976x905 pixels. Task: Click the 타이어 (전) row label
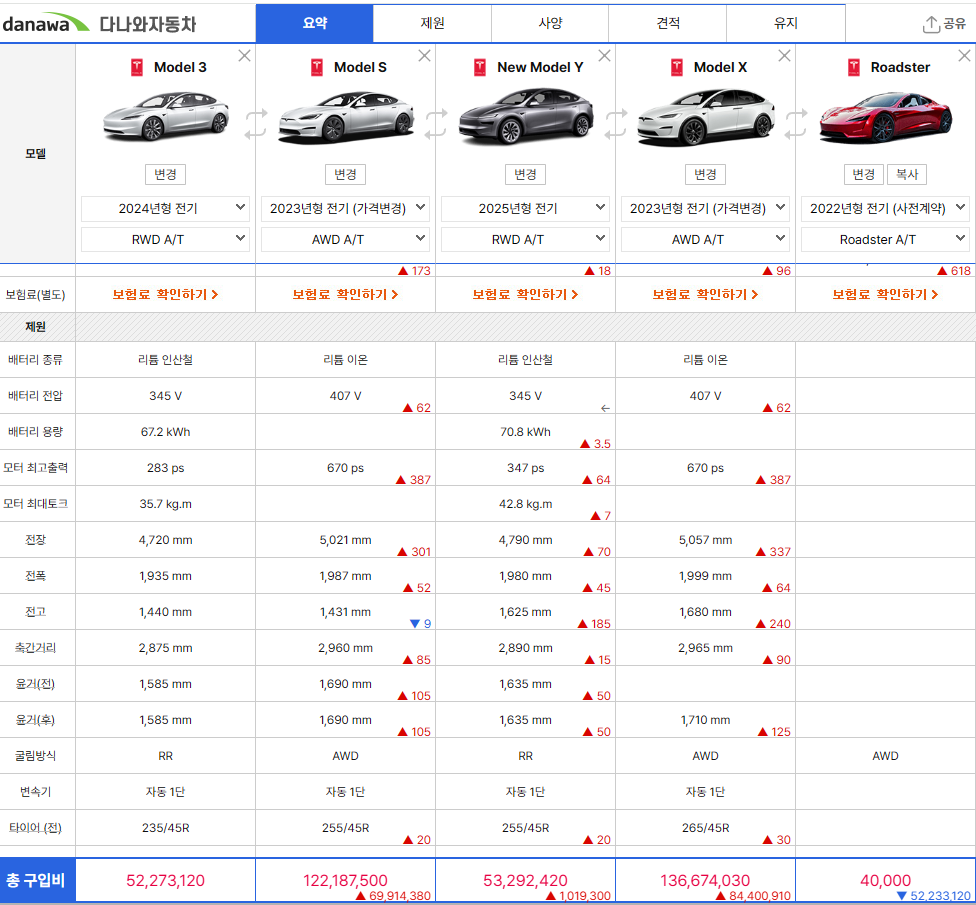35,828
